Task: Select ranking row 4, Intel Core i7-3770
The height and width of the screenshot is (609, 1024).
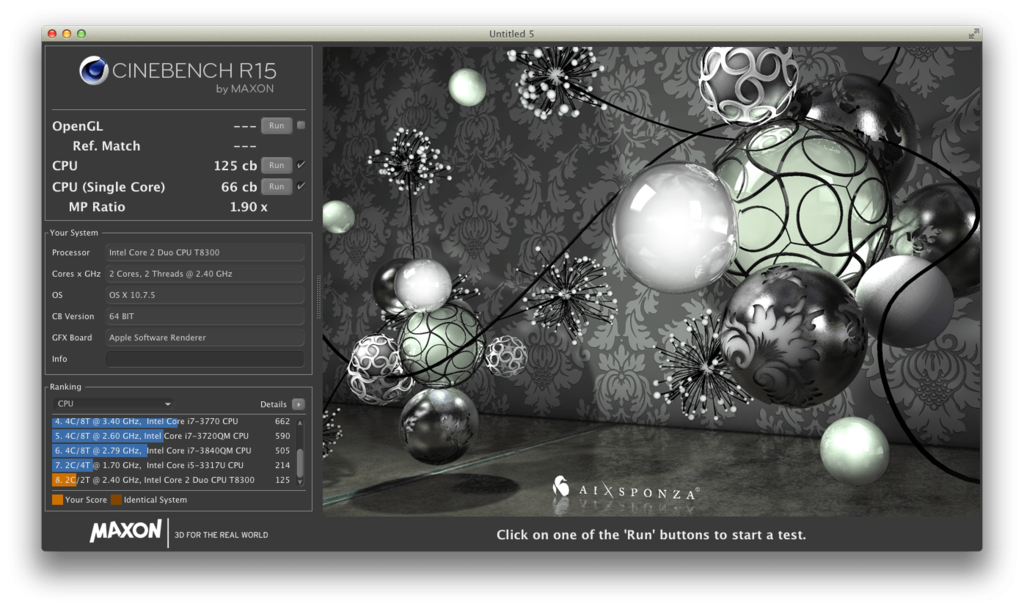Action: (172, 422)
